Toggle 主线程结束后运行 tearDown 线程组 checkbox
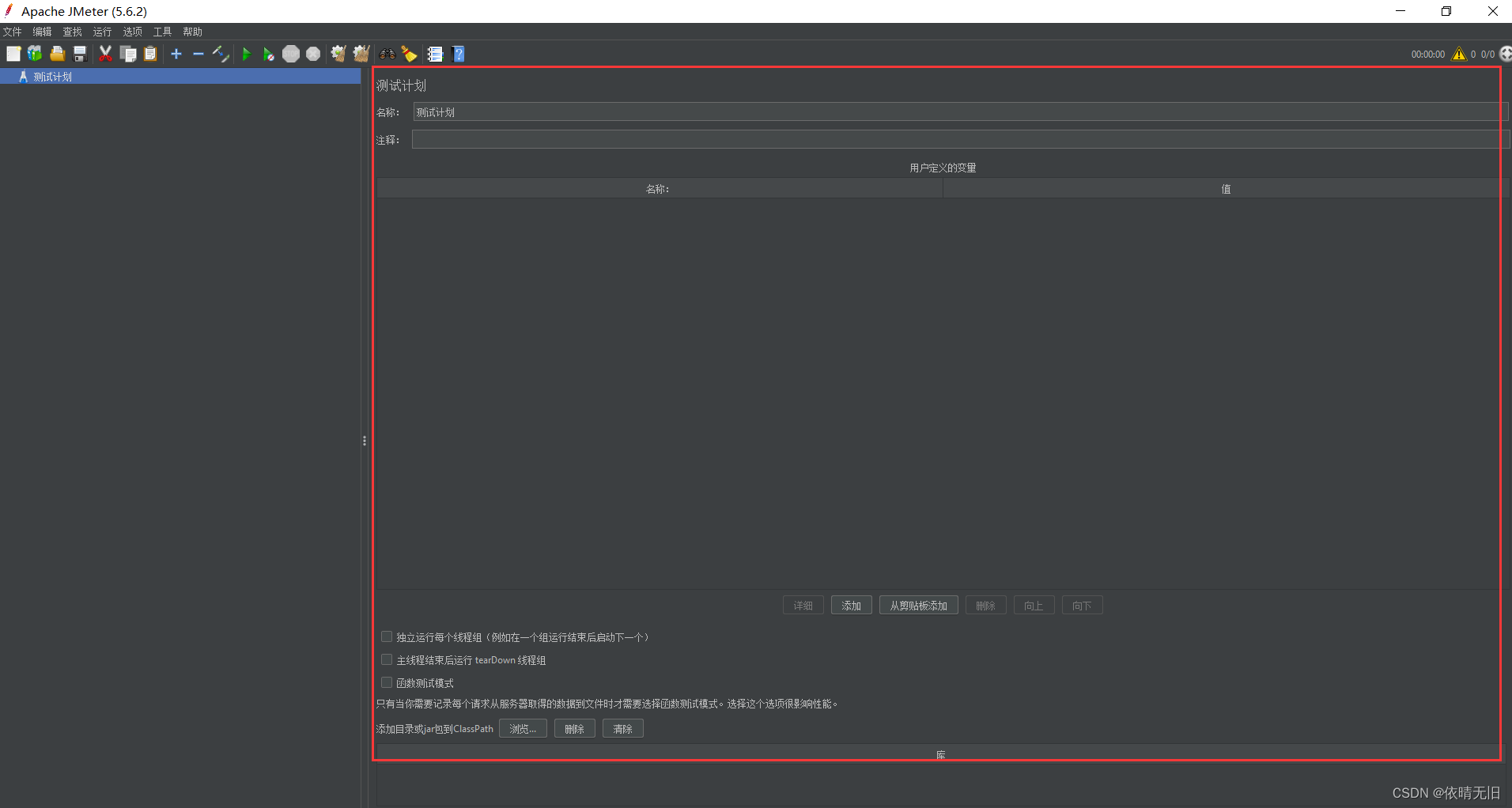1512x808 pixels. (x=387, y=659)
